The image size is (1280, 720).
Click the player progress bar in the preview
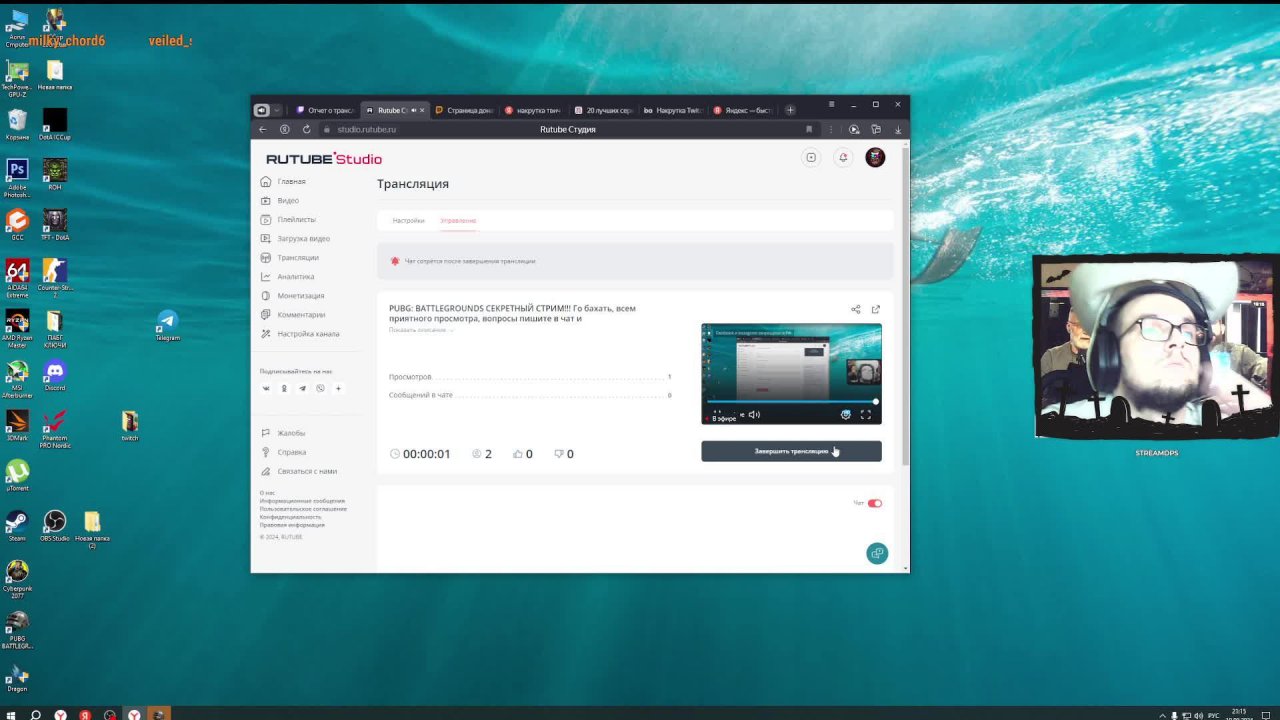[791, 402]
